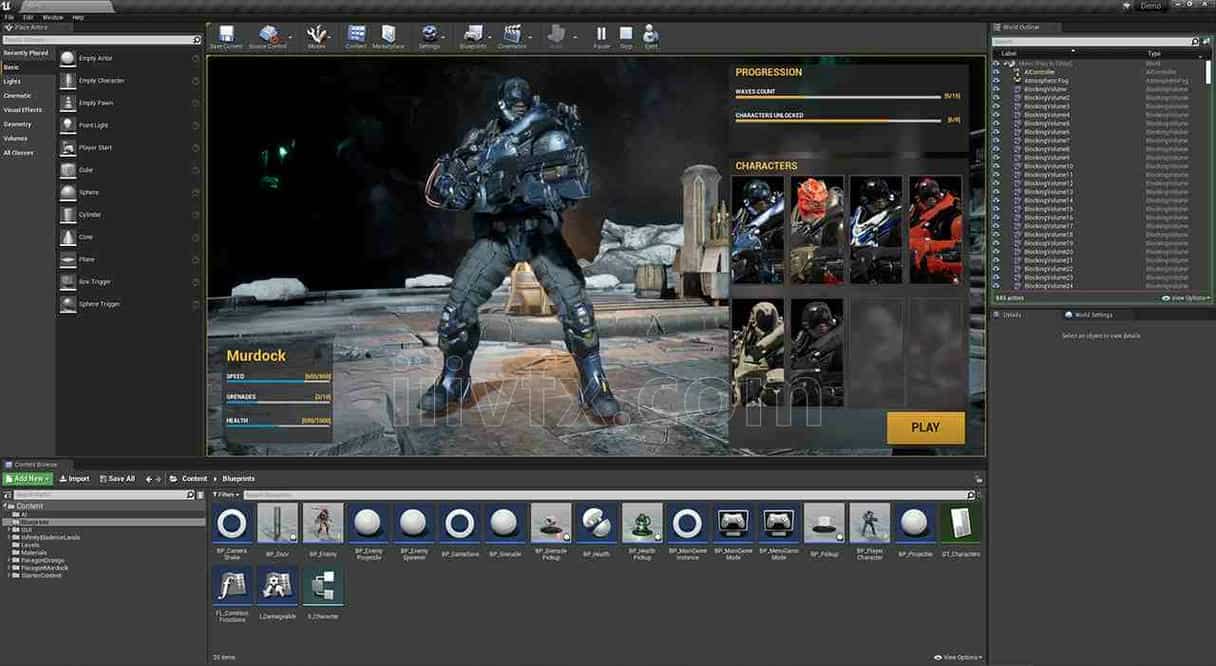
Task: Open View Options in the World Outliner
Action: click(x=1184, y=298)
